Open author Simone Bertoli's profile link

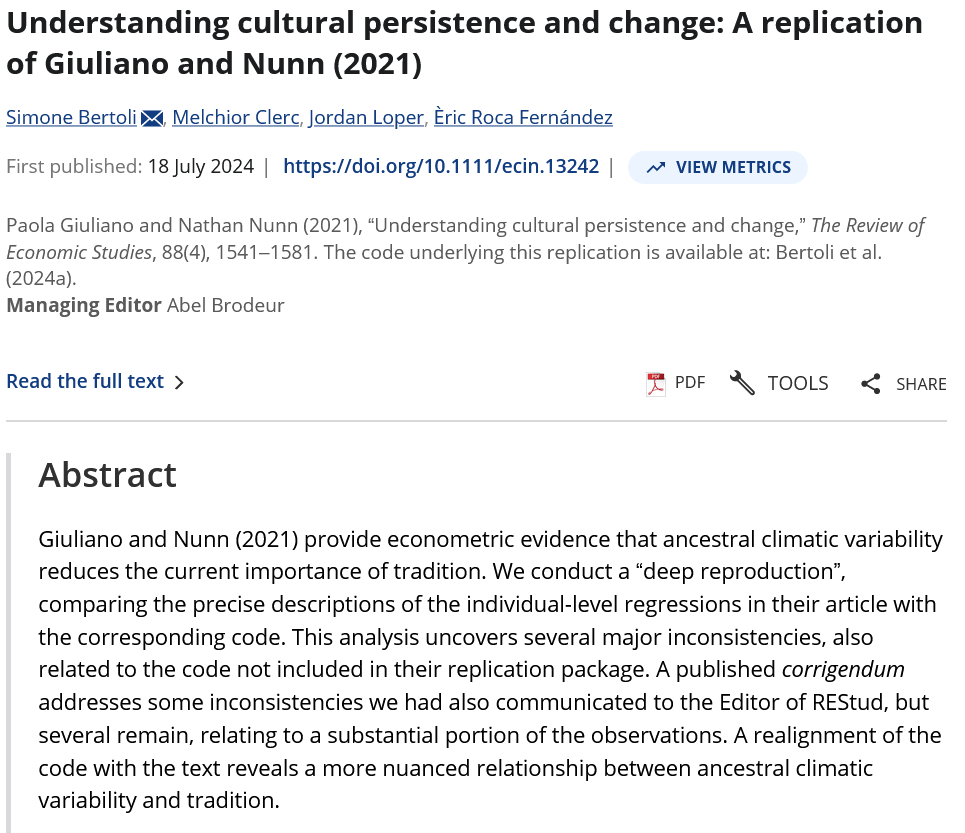click(x=72, y=118)
